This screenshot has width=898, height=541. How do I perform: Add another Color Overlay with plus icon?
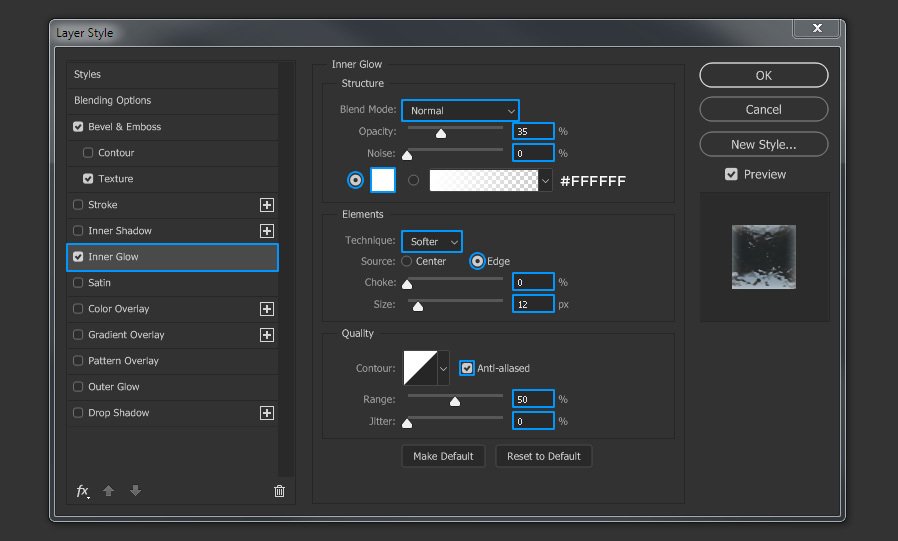point(267,309)
